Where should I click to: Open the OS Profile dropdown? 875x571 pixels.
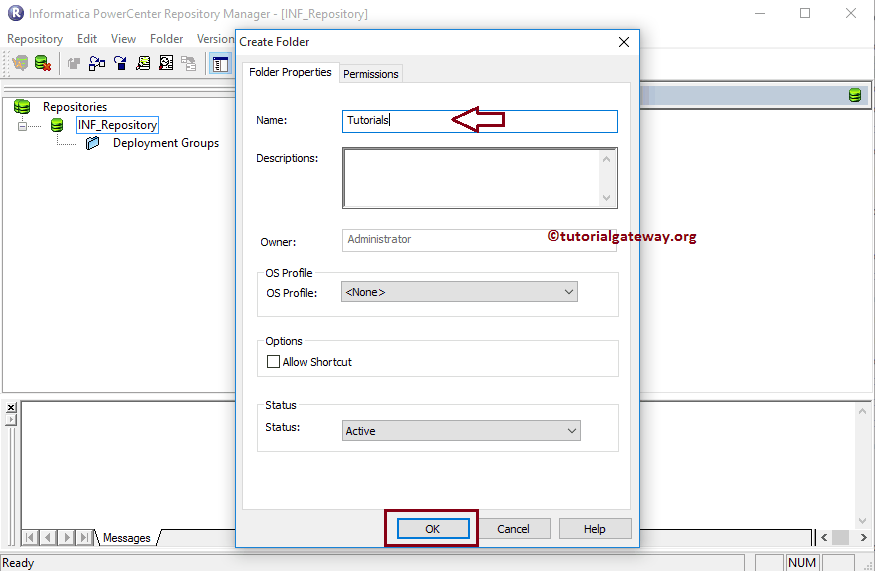(459, 292)
